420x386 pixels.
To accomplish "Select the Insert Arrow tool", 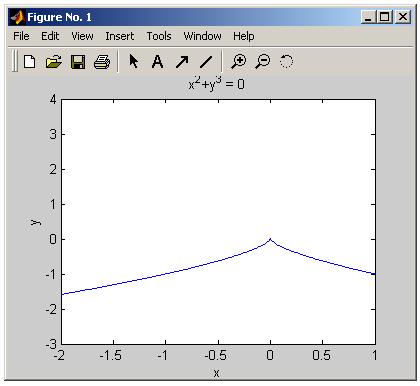I will [182, 62].
